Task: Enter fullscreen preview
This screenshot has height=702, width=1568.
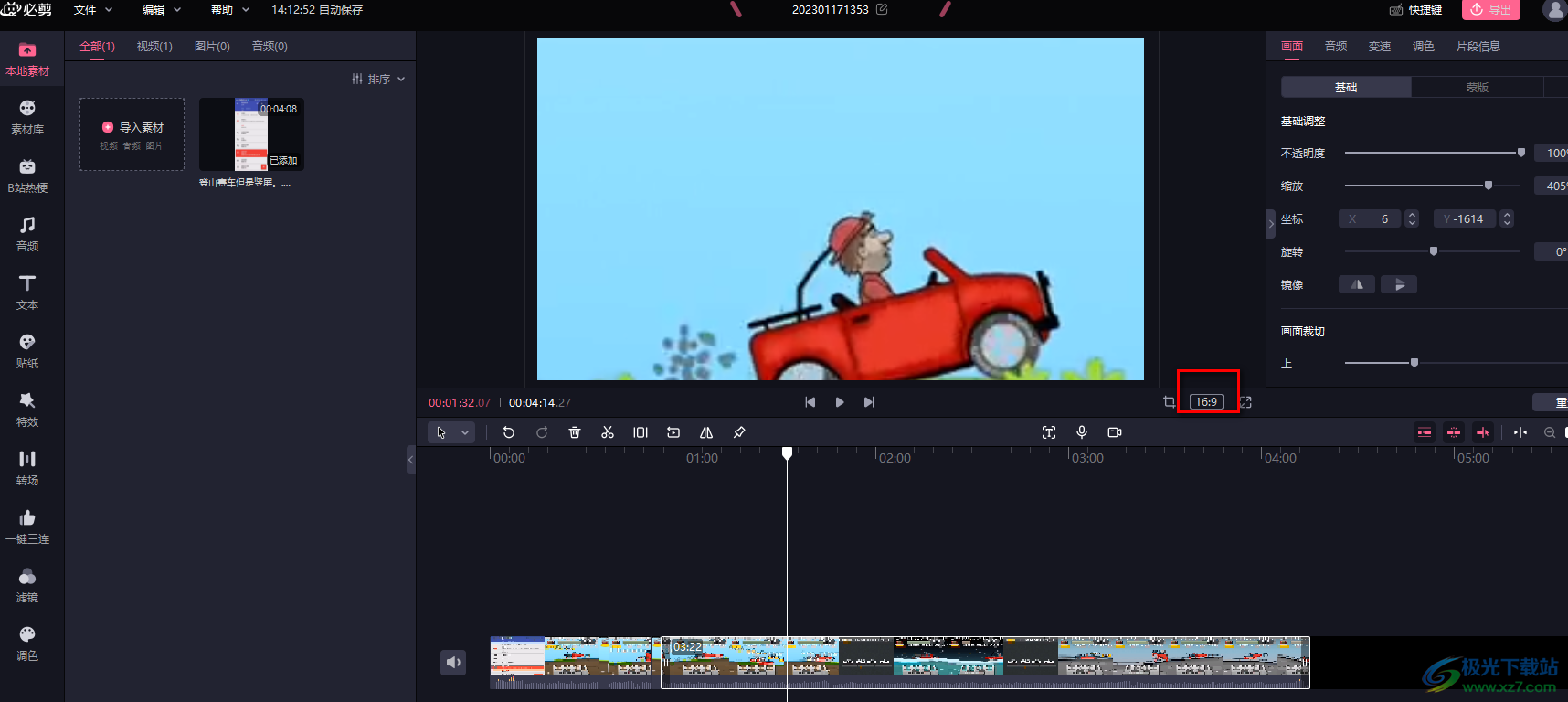Action: click(1246, 402)
